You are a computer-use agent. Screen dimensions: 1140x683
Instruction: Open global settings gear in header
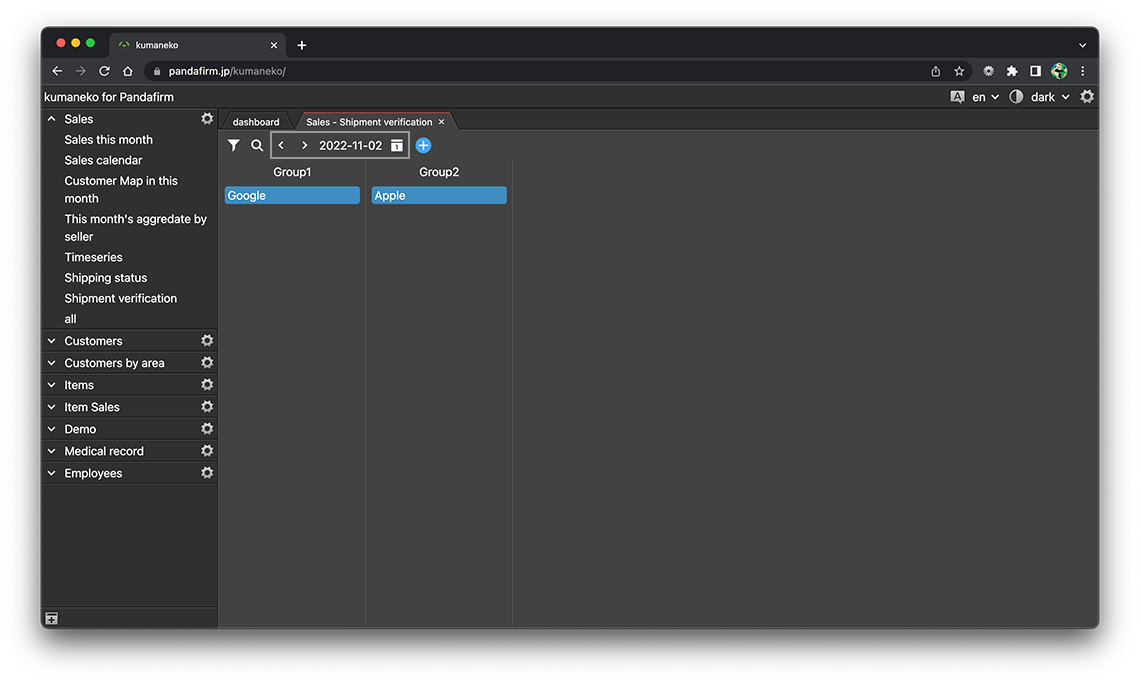[x=1087, y=97]
